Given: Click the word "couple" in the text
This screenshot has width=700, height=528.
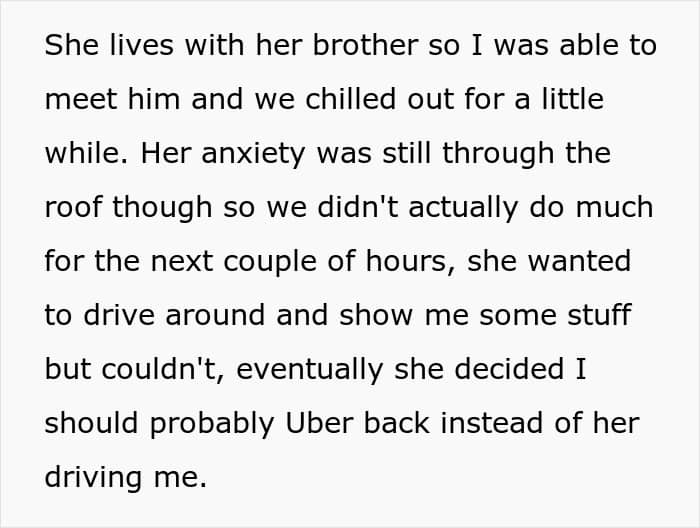Looking at the screenshot, I should point(271,262).
